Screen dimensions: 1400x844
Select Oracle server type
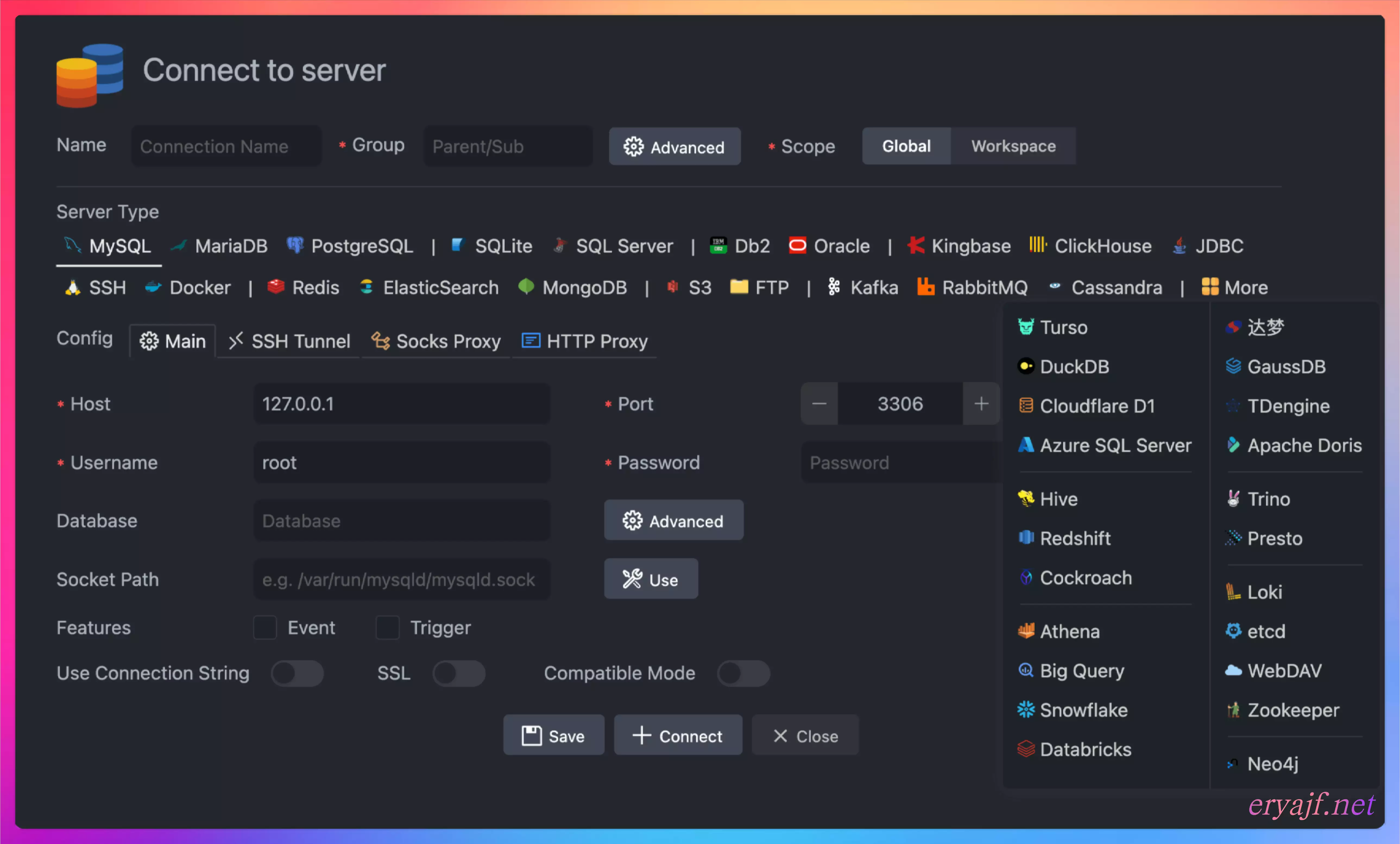[x=830, y=246]
